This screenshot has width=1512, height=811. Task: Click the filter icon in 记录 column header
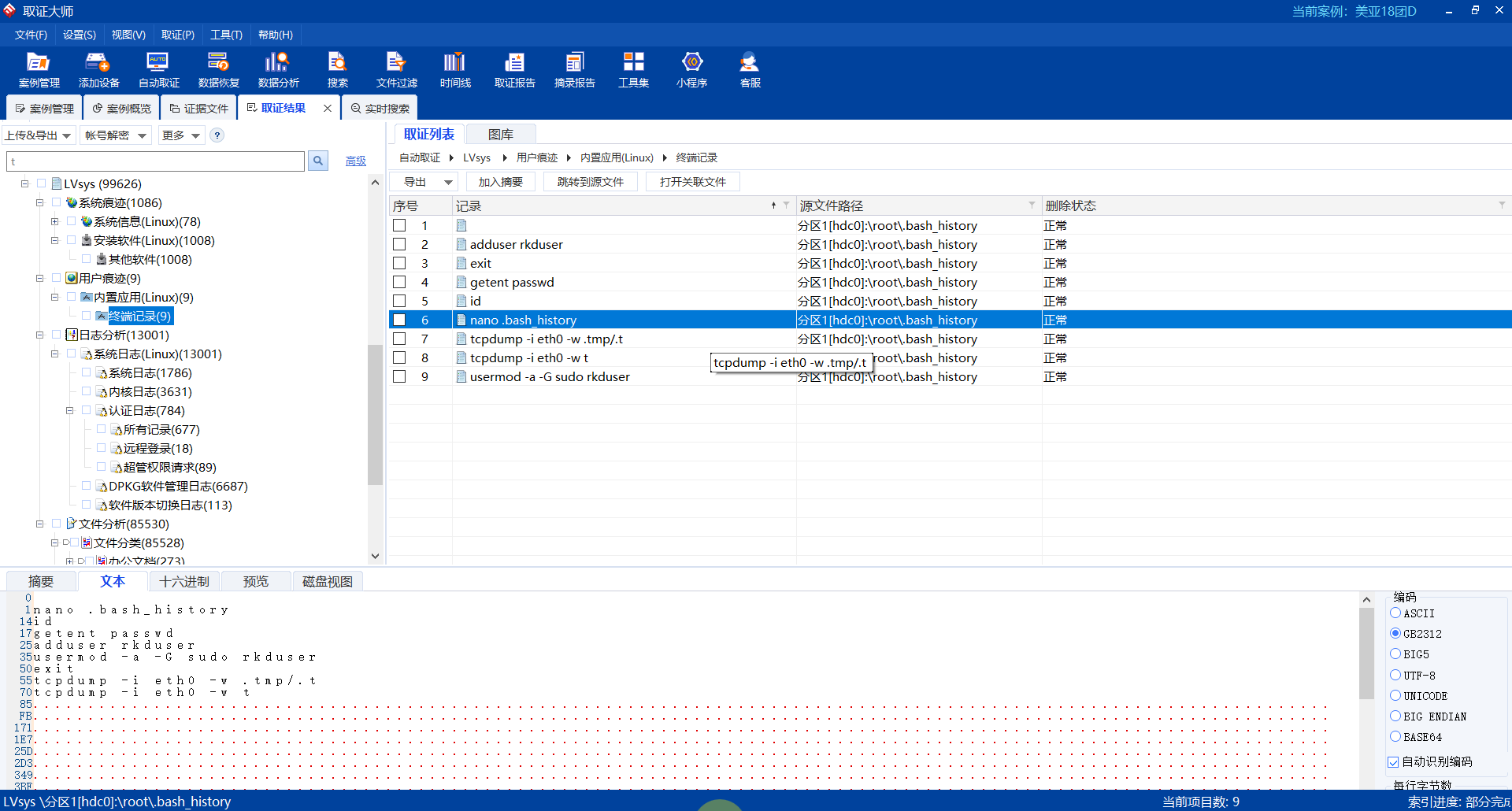[x=786, y=205]
